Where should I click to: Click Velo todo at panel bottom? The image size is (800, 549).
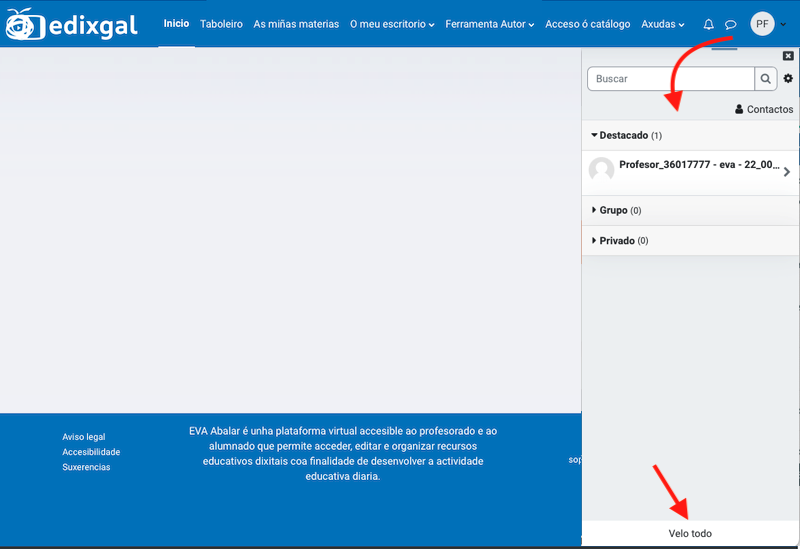[690, 533]
